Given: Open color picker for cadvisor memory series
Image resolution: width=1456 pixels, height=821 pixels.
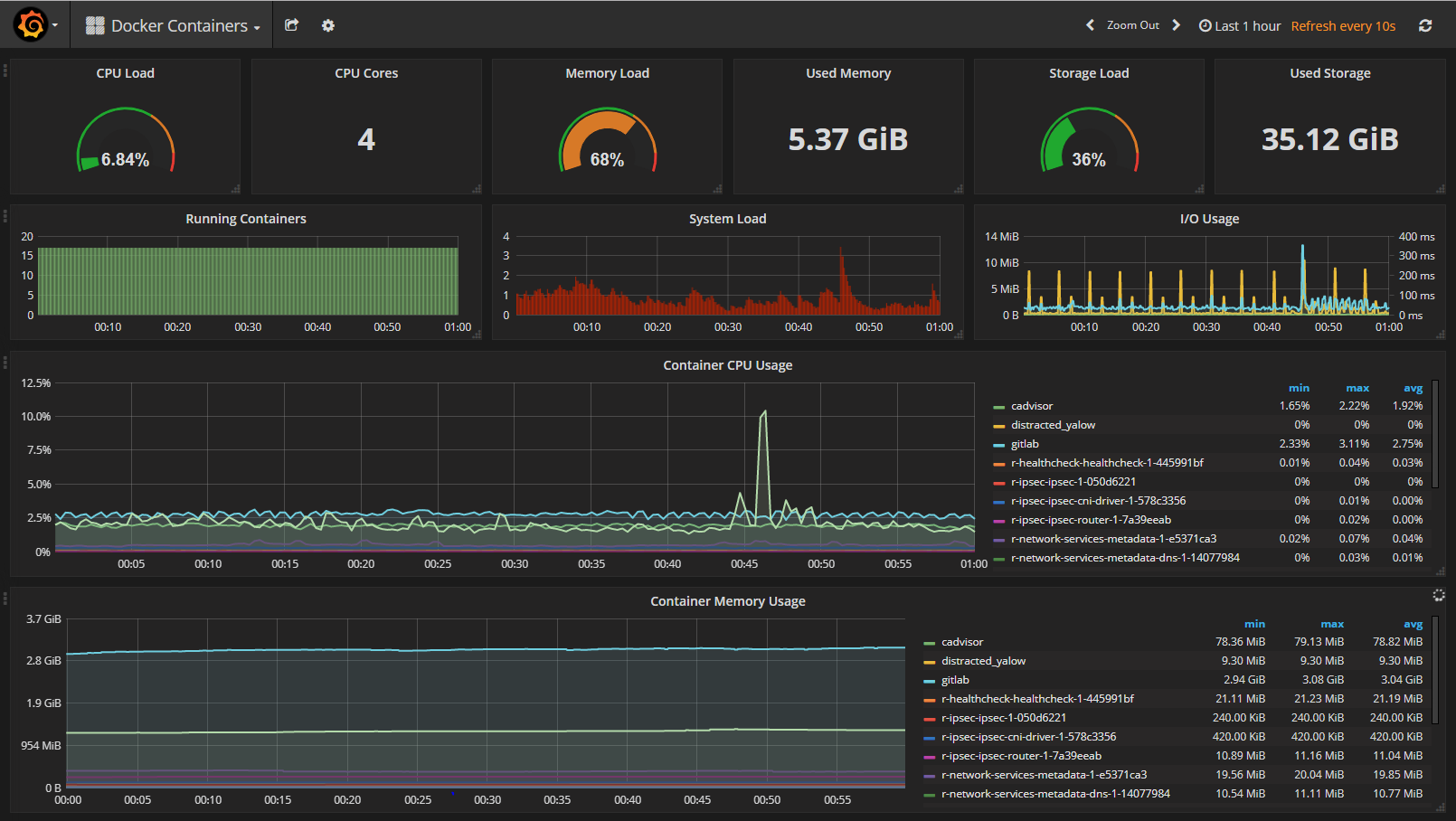Looking at the screenshot, I should click(x=929, y=643).
